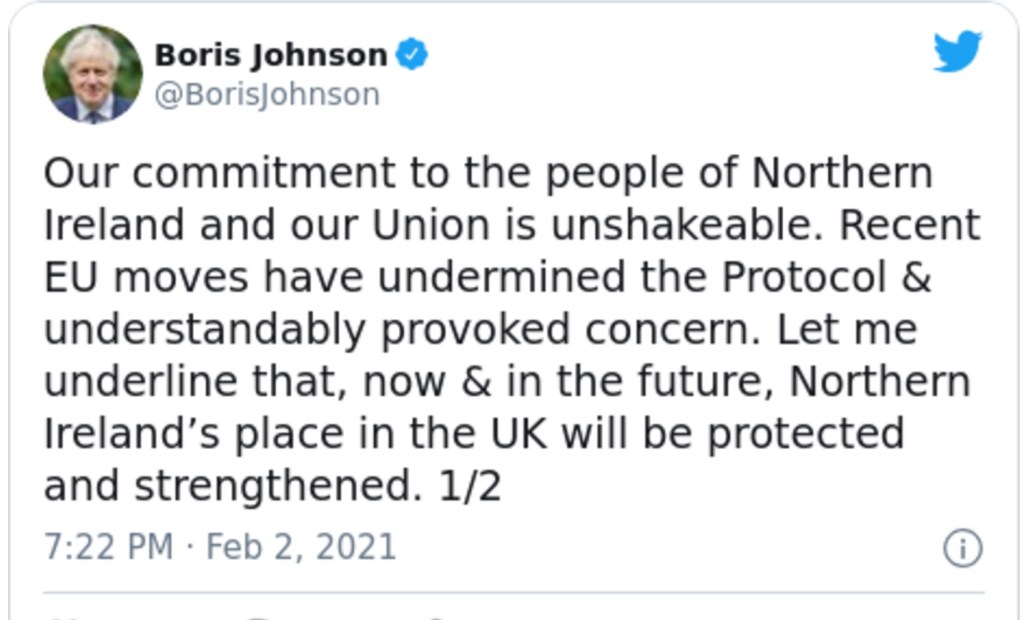Click the Boris Johnson display name
The width and height of the screenshot is (1024, 620).
point(270,55)
